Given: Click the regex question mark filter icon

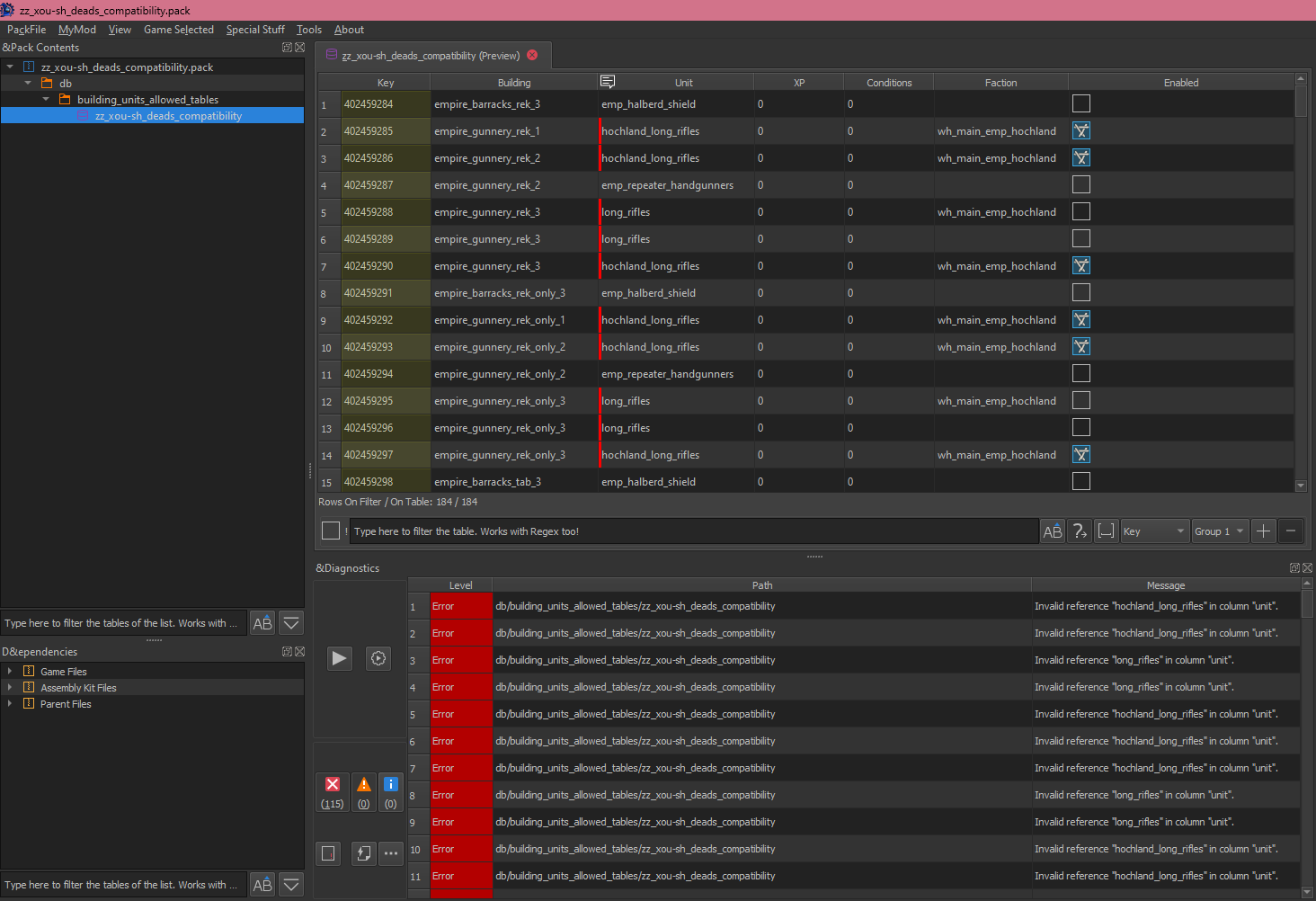Looking at the screenshot, I should coord(1080,531).
